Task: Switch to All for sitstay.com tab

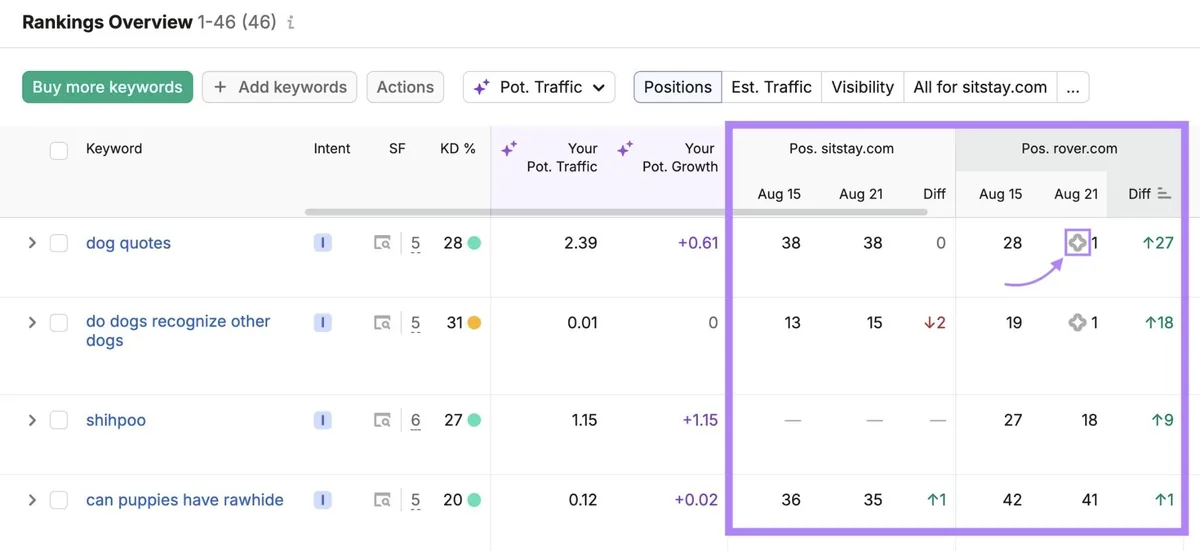Action: click(980, 87)
